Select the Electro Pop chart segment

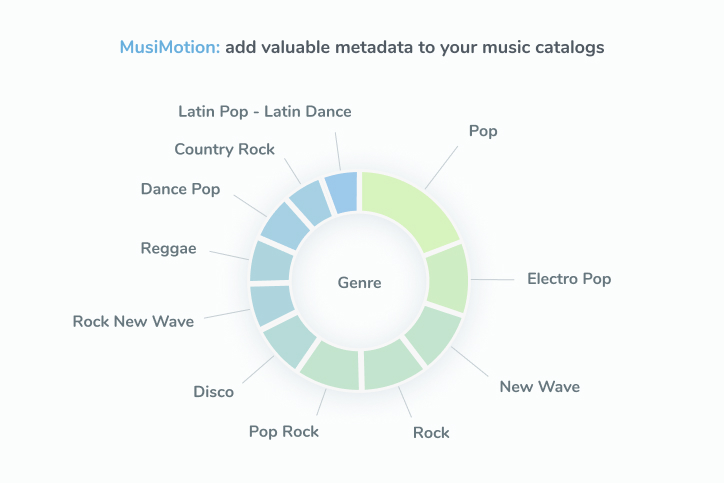tap(447, 278)
